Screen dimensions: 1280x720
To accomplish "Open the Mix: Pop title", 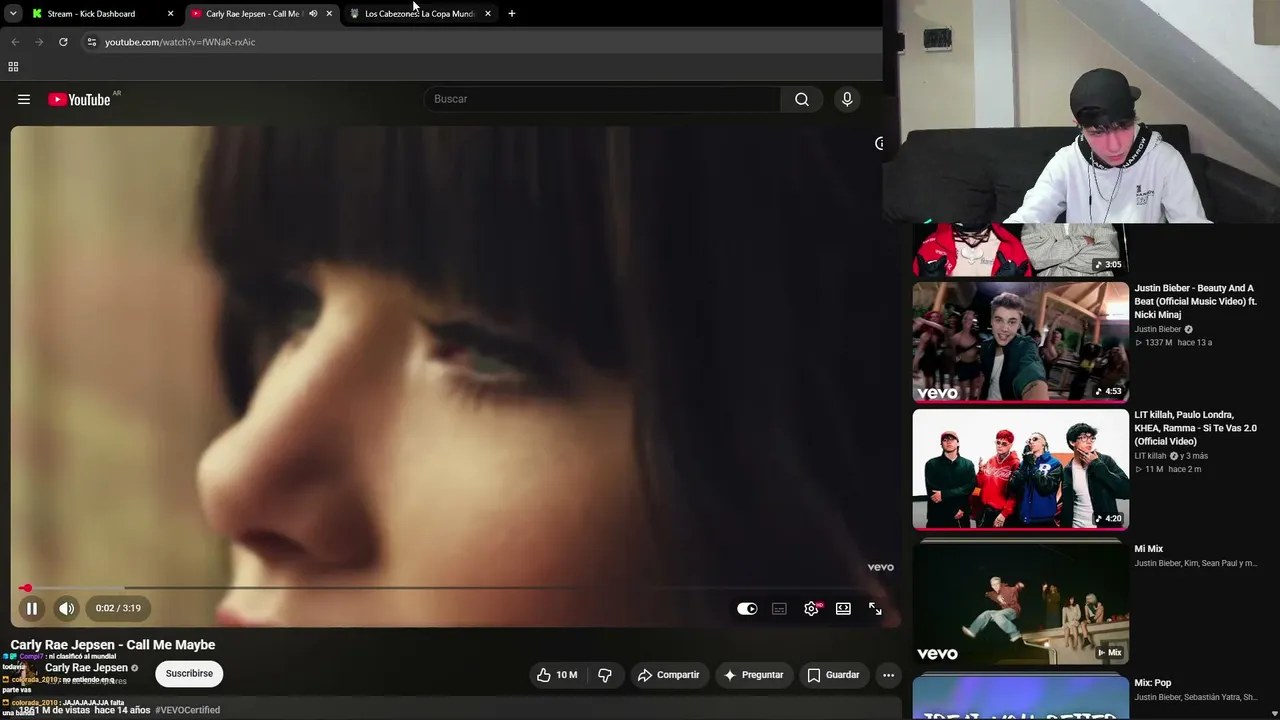I will coord(1153,683).
